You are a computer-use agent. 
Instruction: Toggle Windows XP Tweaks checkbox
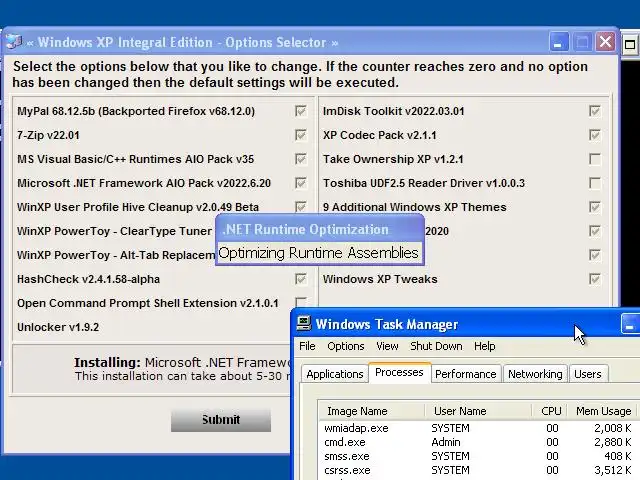[595, 279]
